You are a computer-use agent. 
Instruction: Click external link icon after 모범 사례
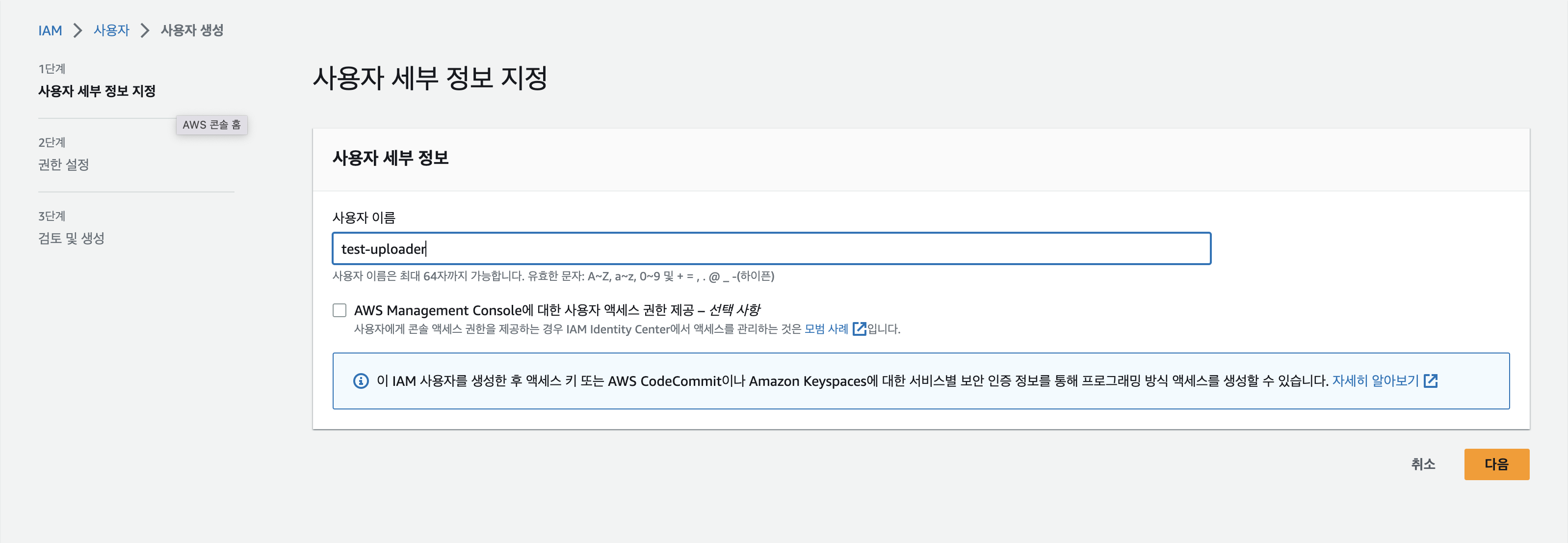point(859,329)
